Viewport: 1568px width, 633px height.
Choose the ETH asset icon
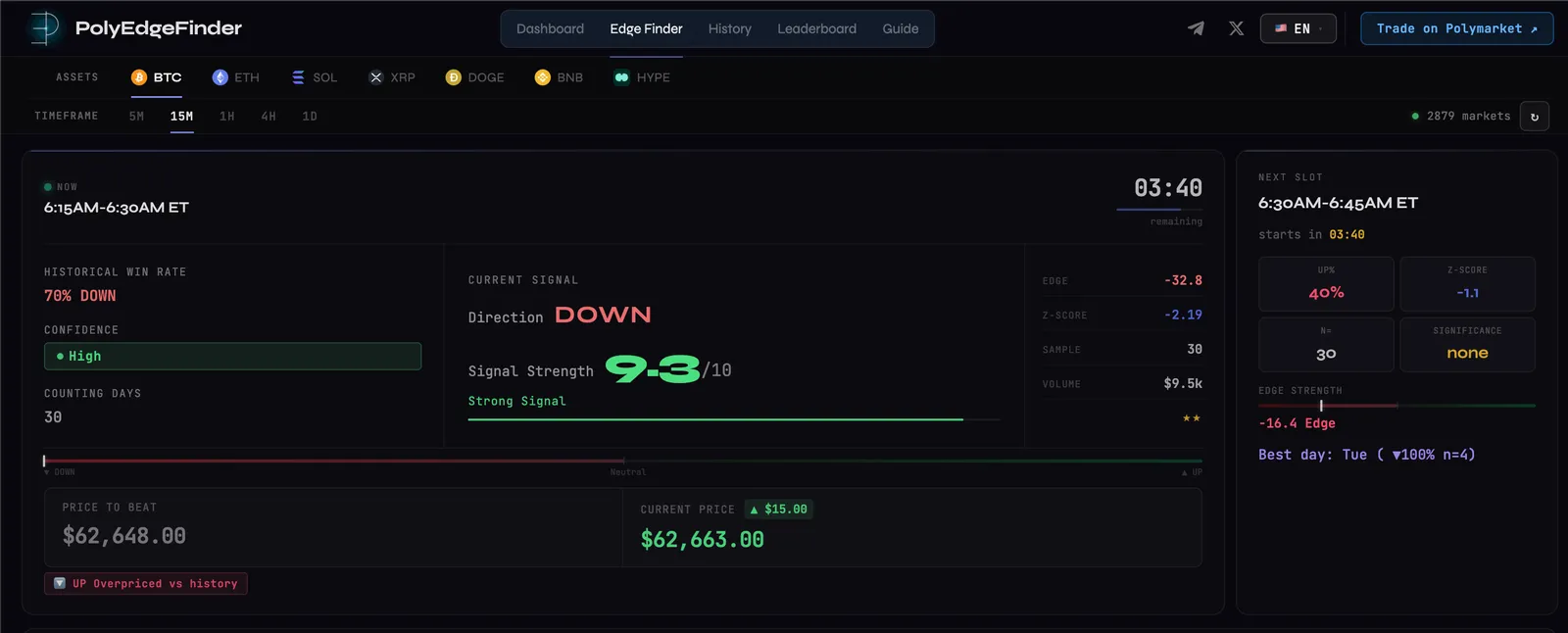220,77
